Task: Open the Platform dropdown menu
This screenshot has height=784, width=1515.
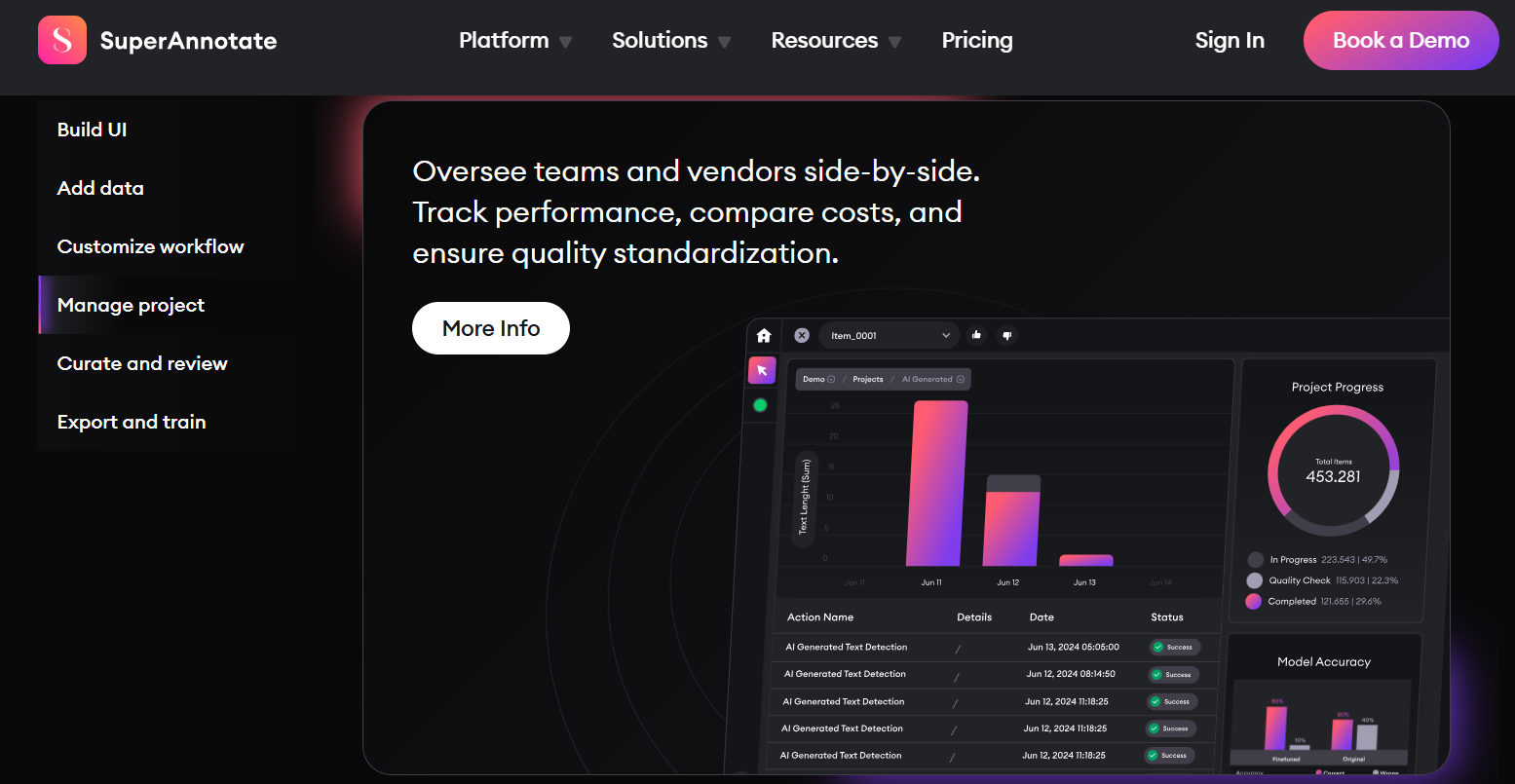Action: pos(515,41)
